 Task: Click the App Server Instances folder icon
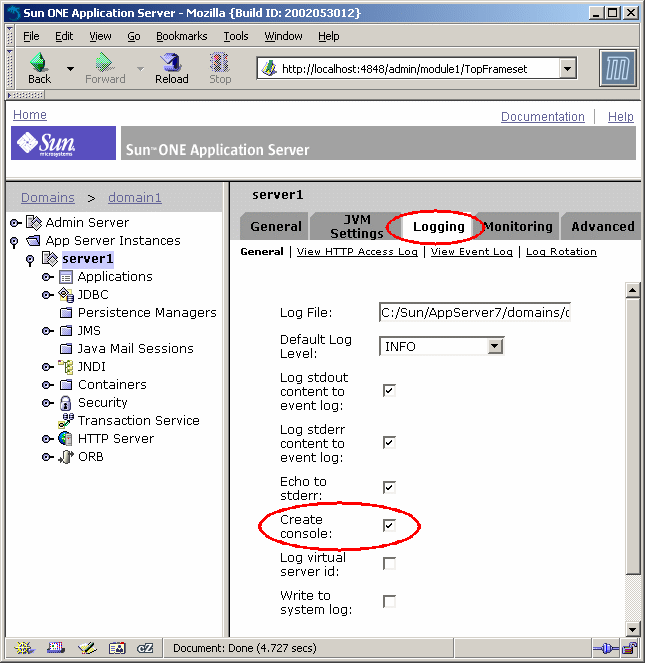point(33,241)
